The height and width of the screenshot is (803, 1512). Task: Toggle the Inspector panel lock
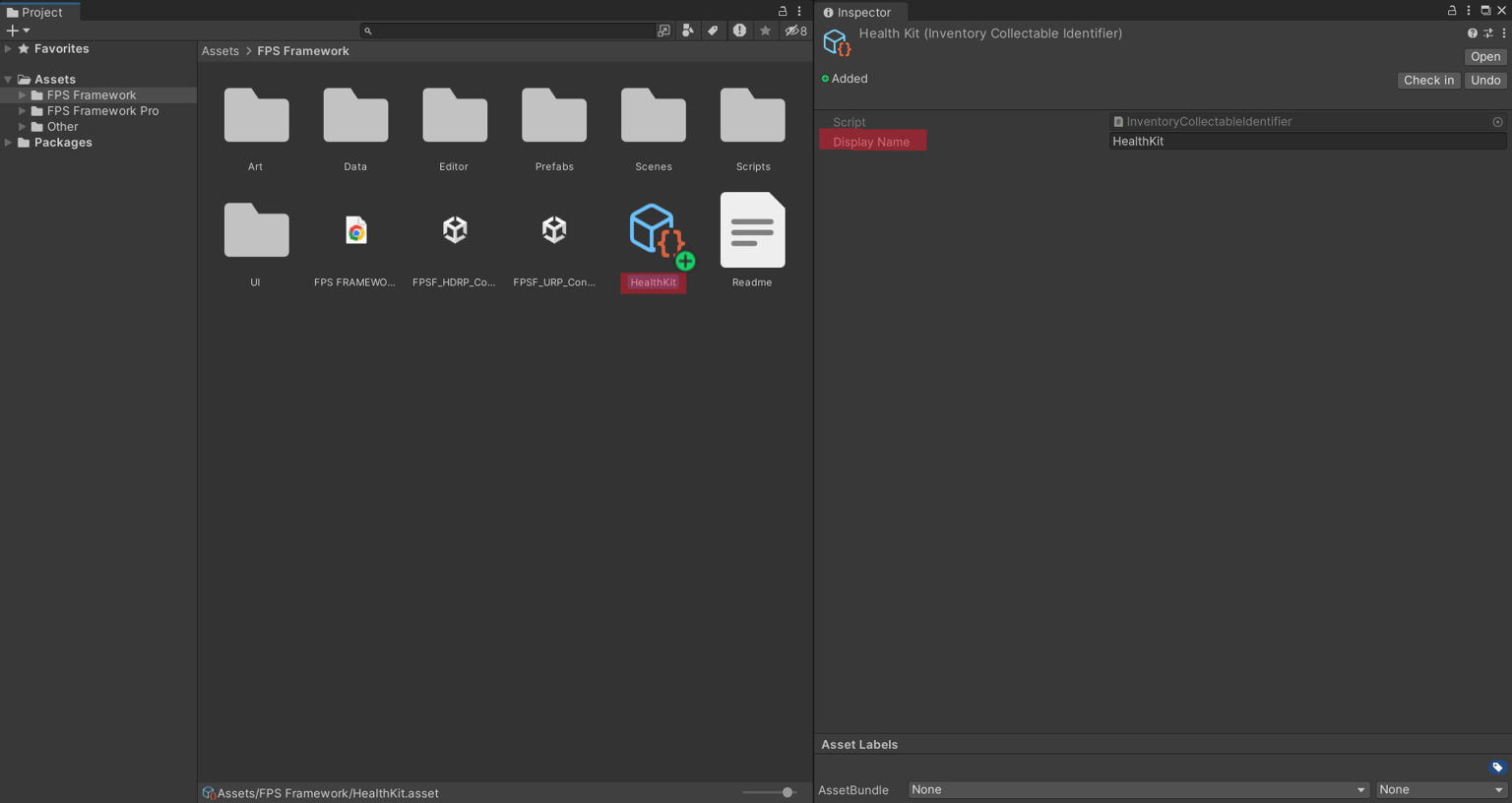(1452, 11)
